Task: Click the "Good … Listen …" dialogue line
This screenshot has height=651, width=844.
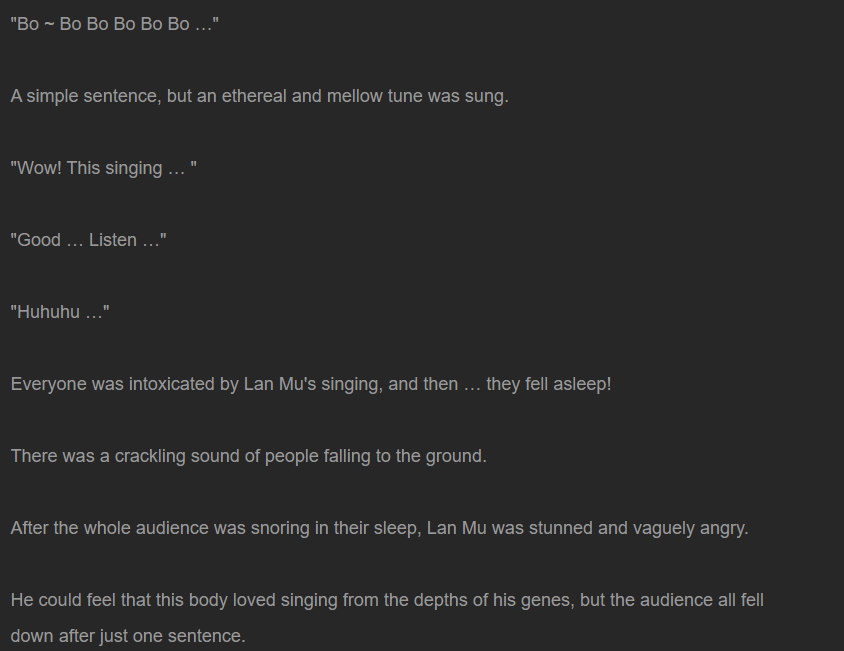Action: click(x=88, y=240)
